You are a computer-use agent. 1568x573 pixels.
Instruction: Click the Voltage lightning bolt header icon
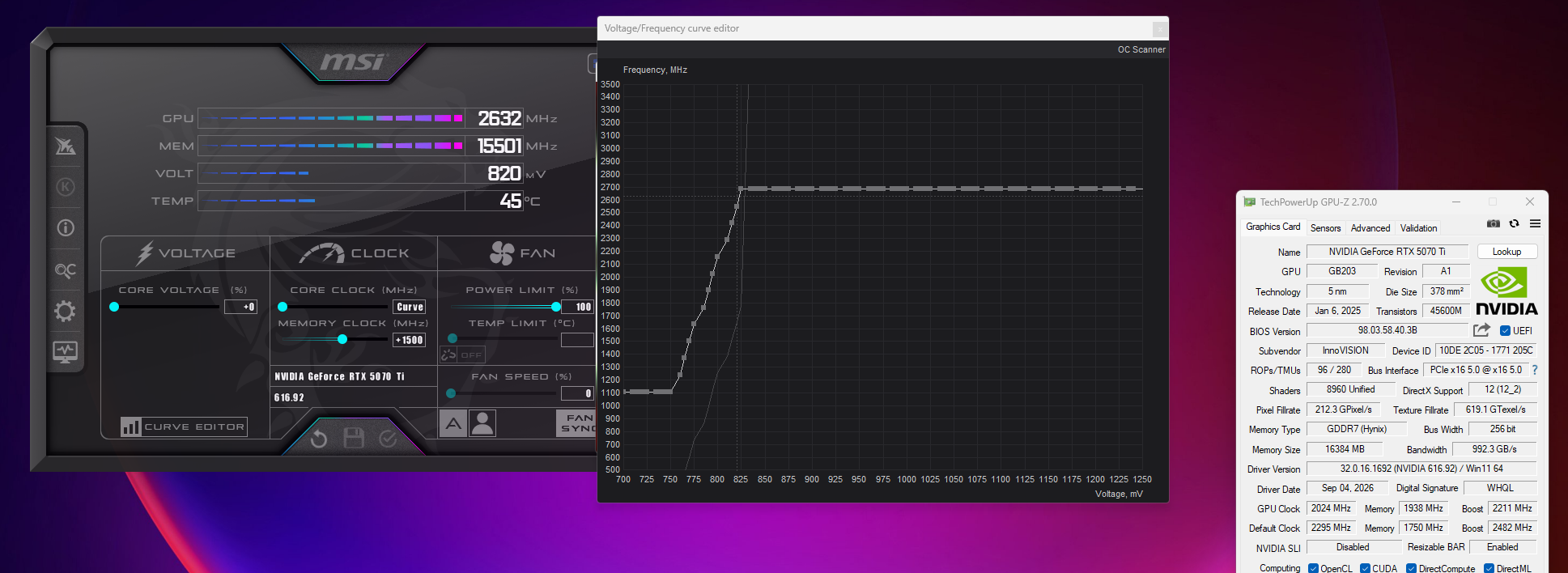pyautogui.click(x=145, y=253)
